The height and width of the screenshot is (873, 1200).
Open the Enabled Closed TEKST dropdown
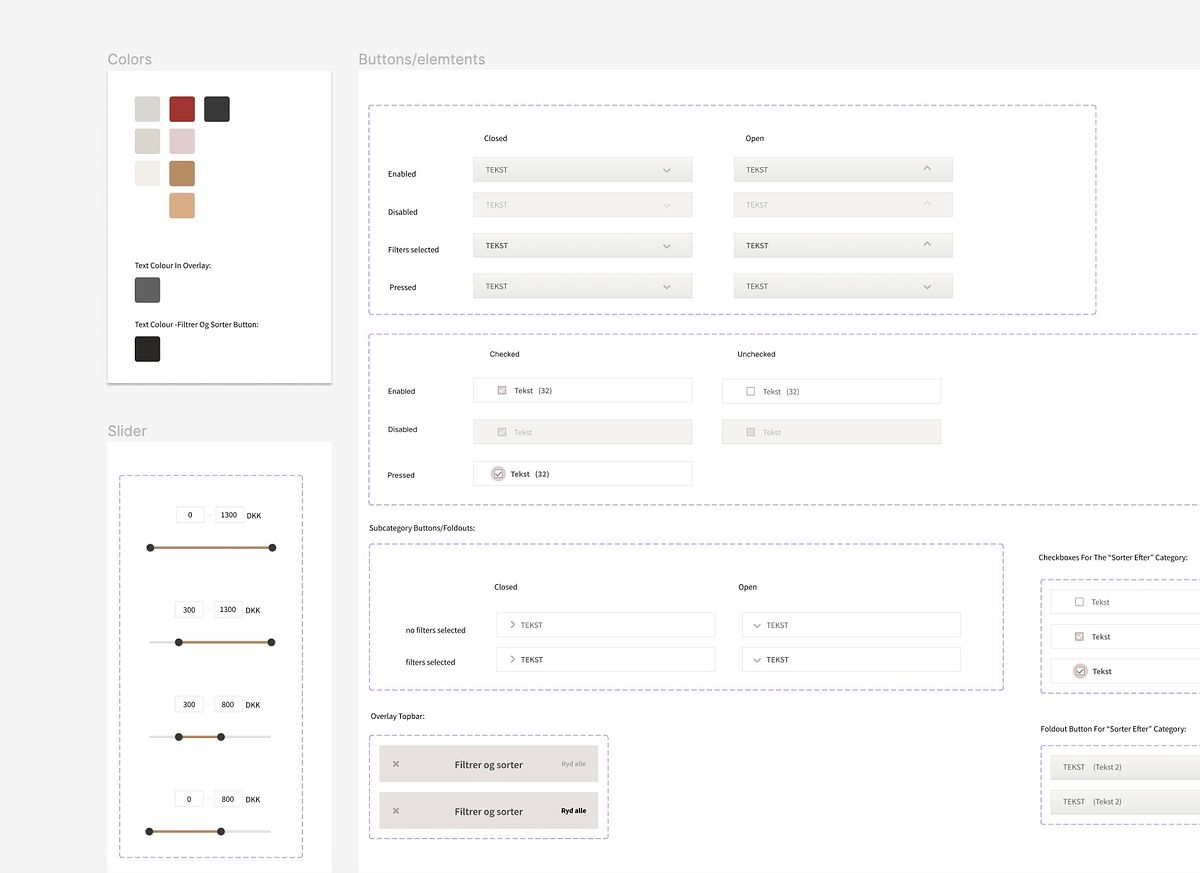(582, 170)
